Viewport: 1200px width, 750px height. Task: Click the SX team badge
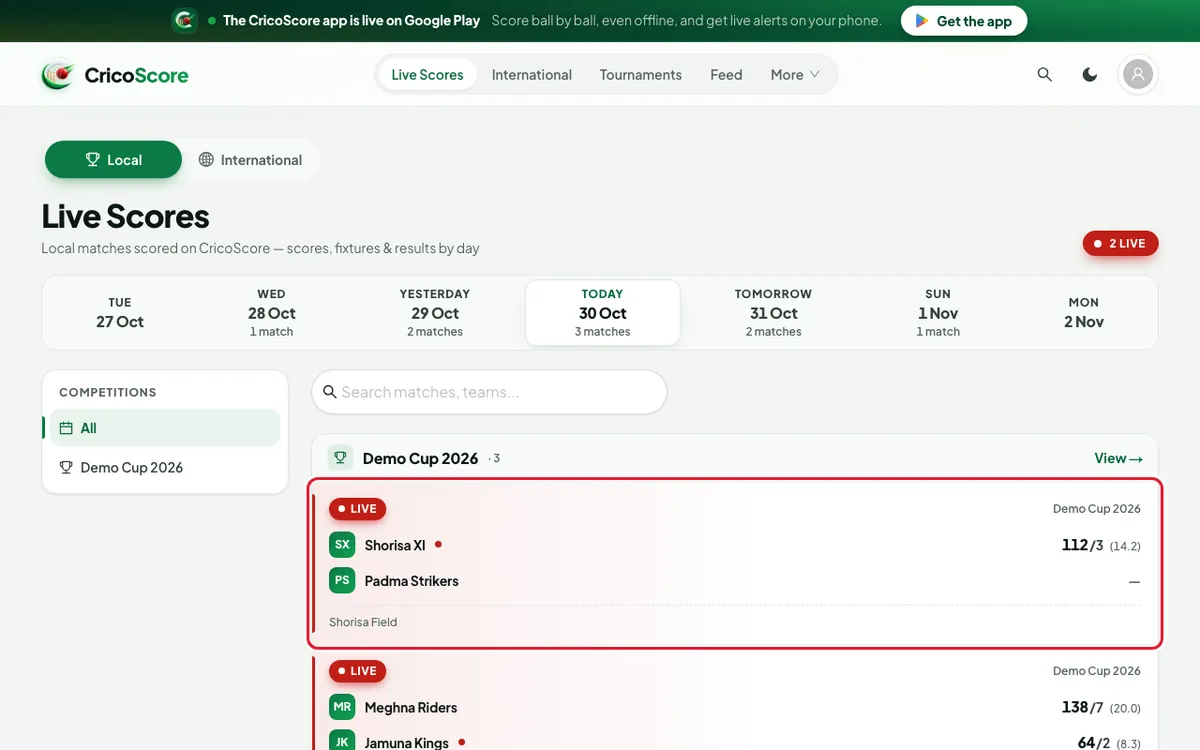pos(342,545)
